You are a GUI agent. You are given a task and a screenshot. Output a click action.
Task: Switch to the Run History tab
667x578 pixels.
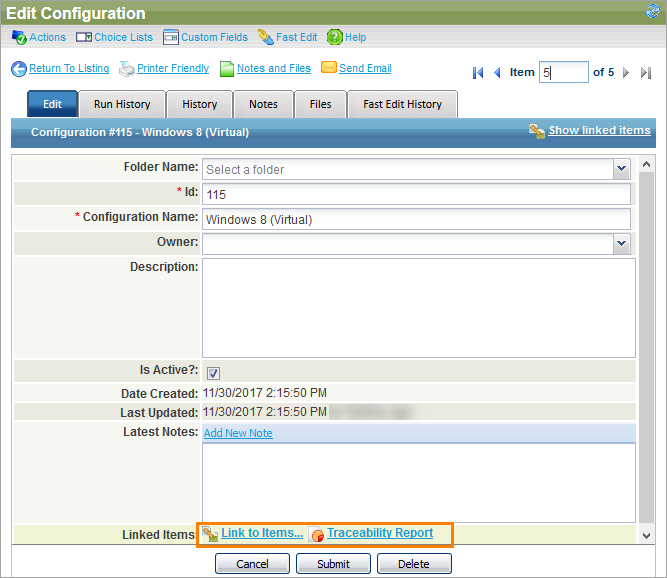point(122,104)
